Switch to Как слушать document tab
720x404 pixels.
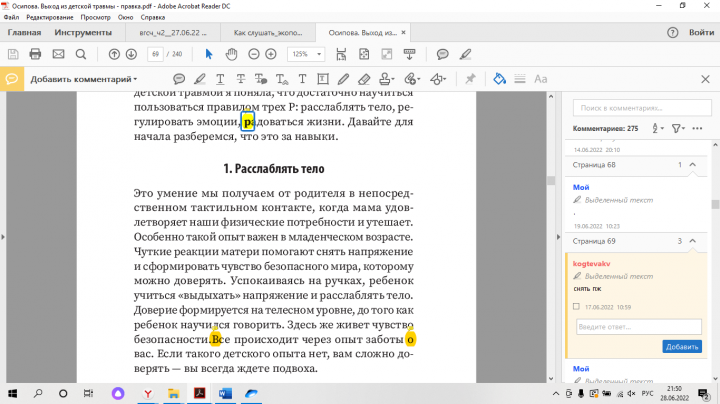[268, 33]
